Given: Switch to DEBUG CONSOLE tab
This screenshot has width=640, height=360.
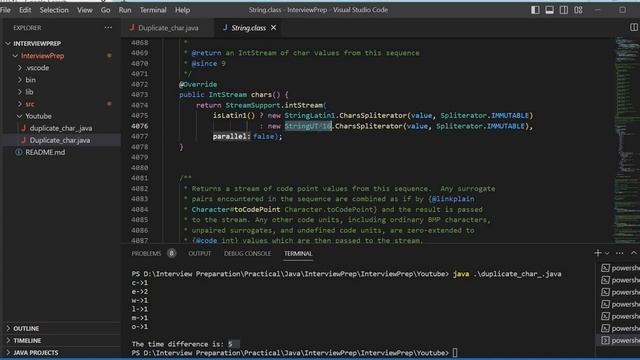Looking at the screenshot, I should coord(247,253).
